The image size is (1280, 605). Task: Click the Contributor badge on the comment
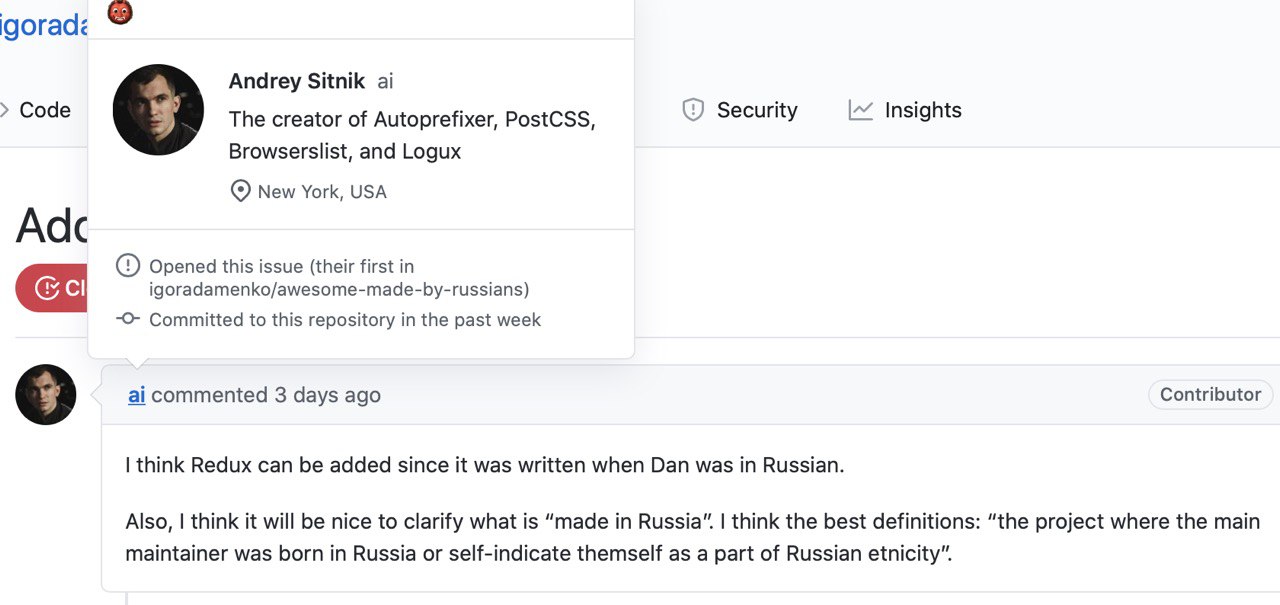pyautogui.click(x=1210, y=394)
